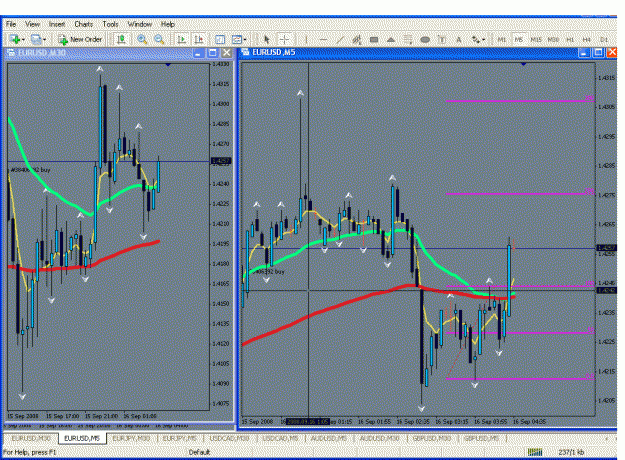This screenshot has width=625, height=460.
Task: Click the EURUSD,M30 window title icon
Action: 11,53
